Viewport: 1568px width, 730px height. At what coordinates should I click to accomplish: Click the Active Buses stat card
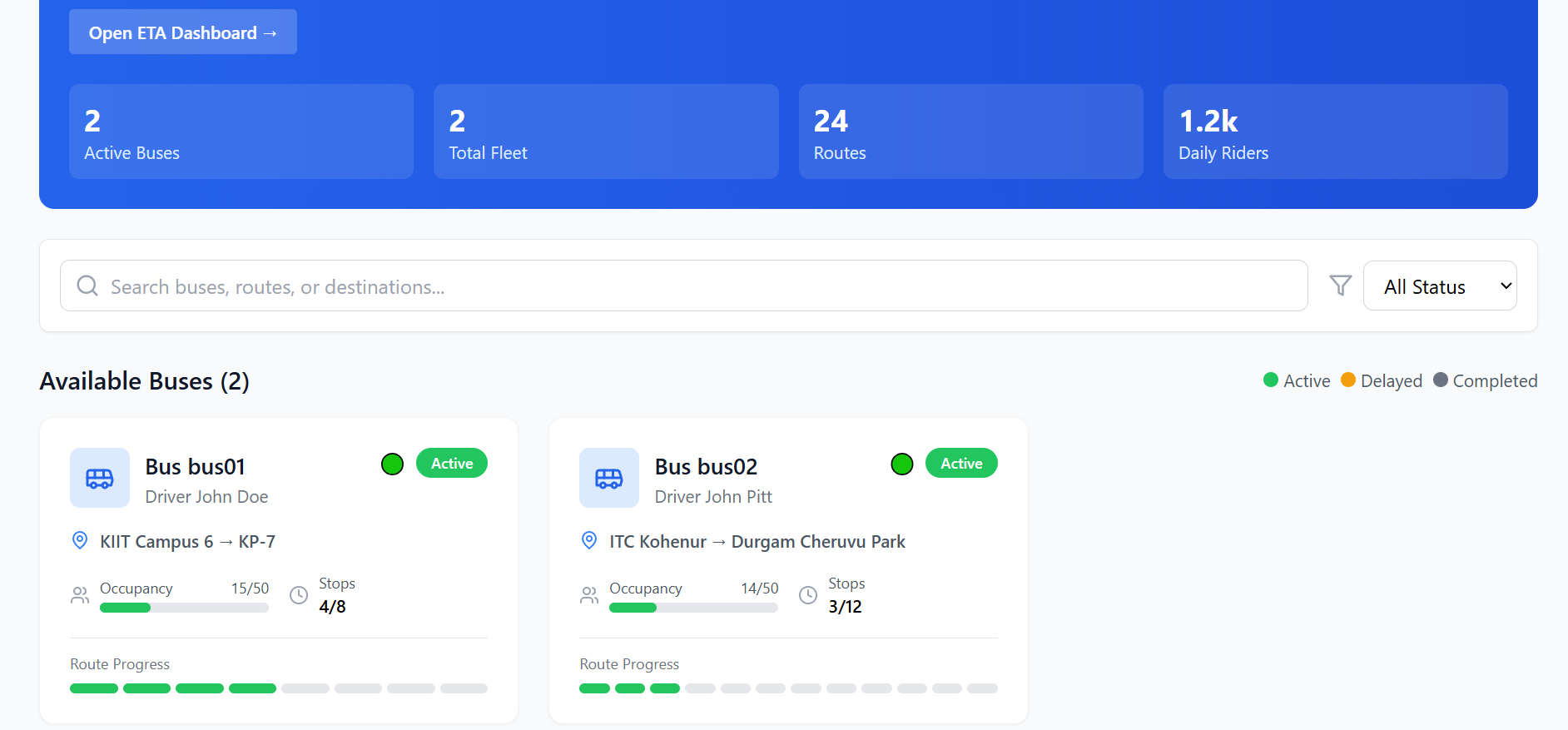(241, 132)
